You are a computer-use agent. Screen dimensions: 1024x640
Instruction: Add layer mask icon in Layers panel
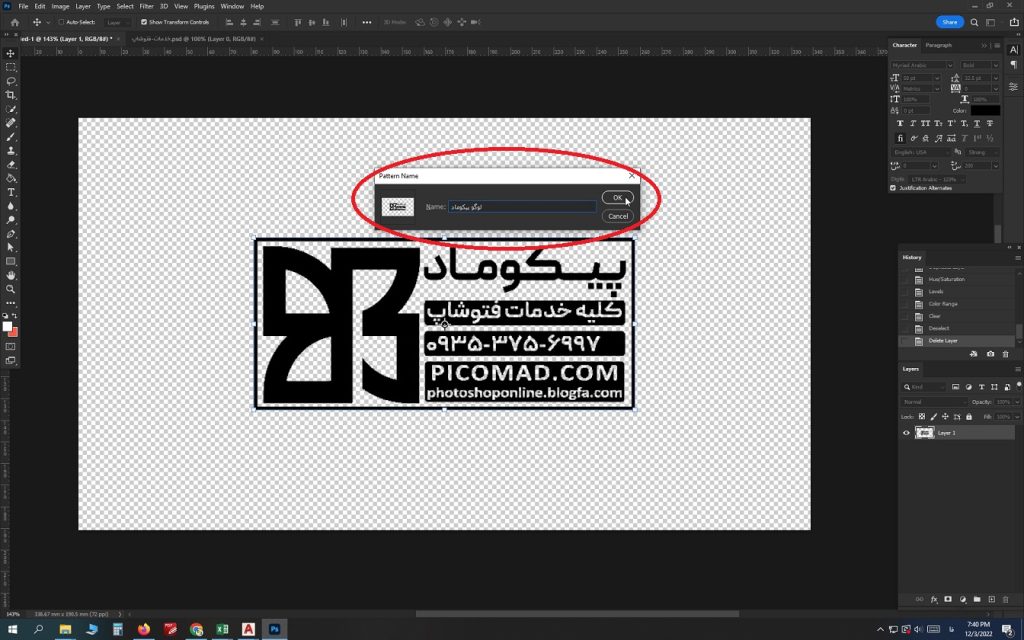point(948,600)
